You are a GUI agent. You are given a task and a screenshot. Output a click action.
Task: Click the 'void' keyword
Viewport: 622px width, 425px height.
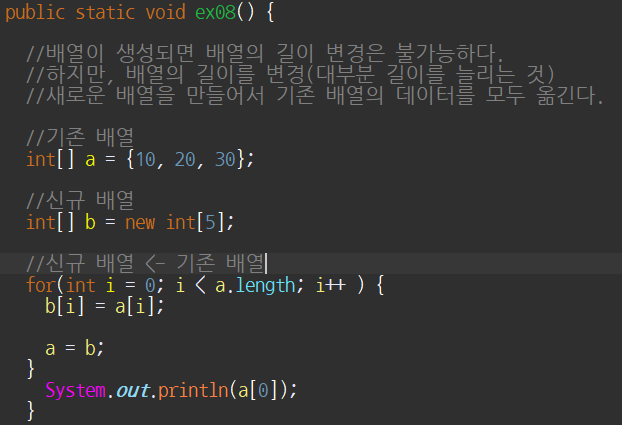pyautogui.click(x=165, y=12)
